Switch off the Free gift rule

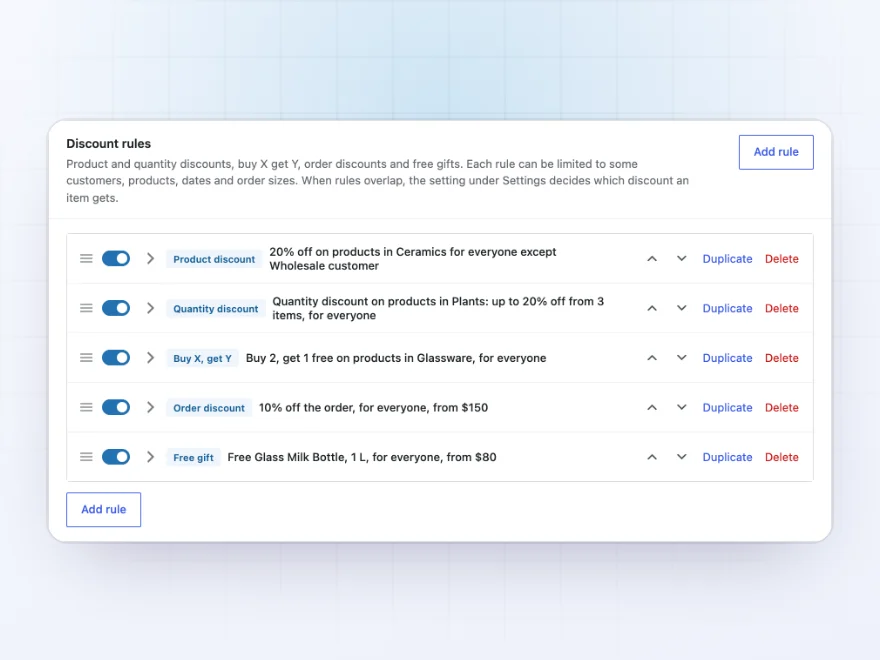pyautogui.click(x=116, y=457)
